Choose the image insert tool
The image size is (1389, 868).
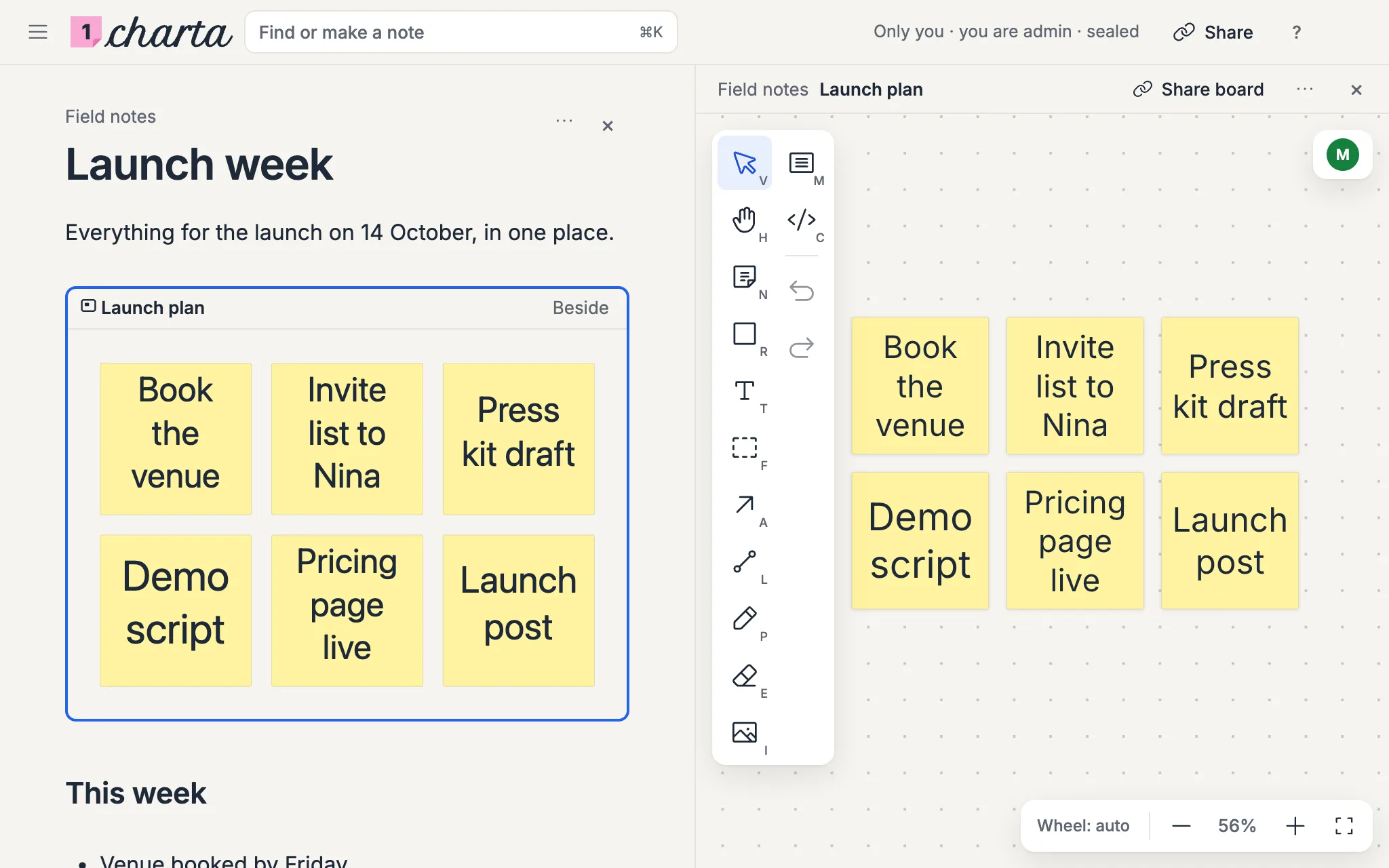click(x=745, y=732)
